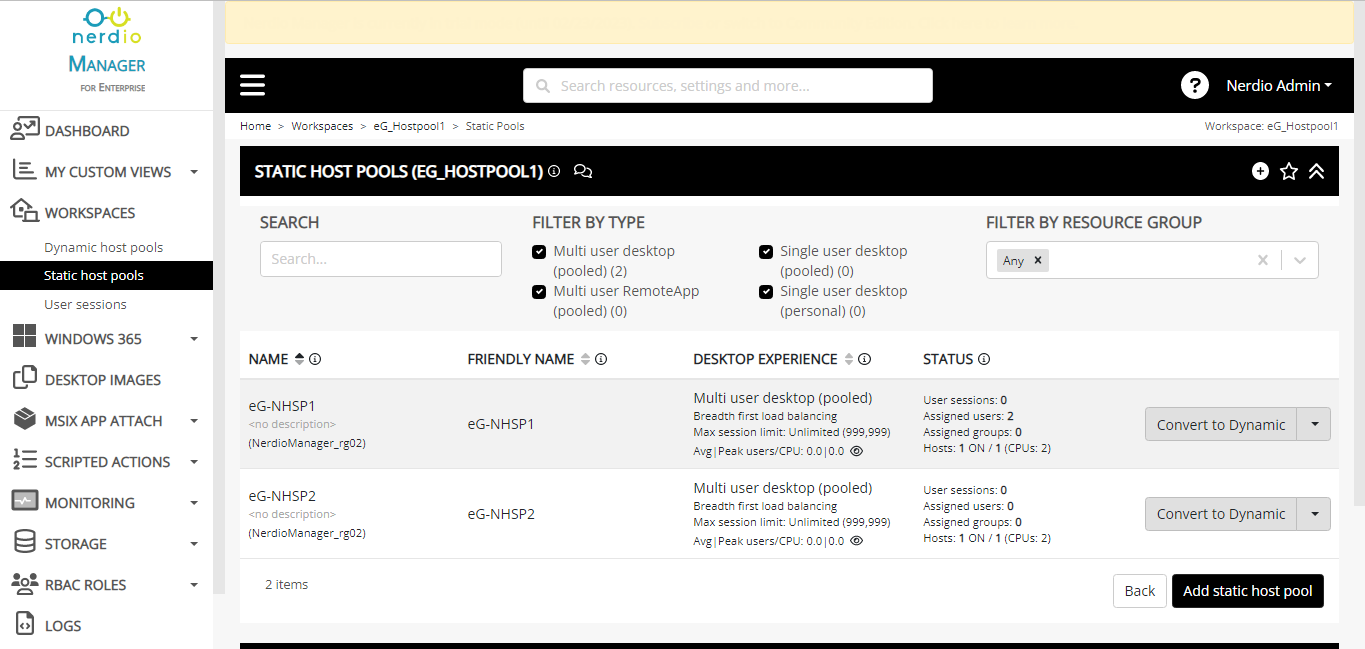Screen dimensions: 1365x649
Task: Select Static host pools menu item
Action: (x=106, y=275)
